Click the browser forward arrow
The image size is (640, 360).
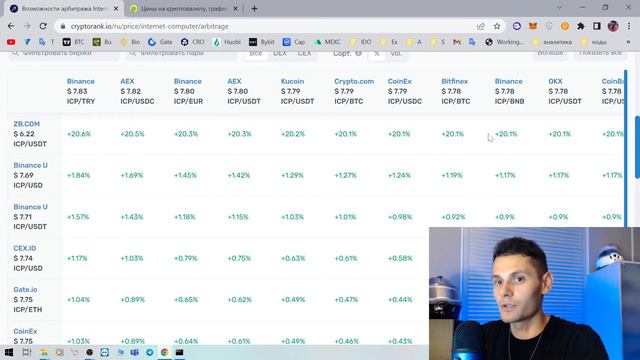pos(27,26)
